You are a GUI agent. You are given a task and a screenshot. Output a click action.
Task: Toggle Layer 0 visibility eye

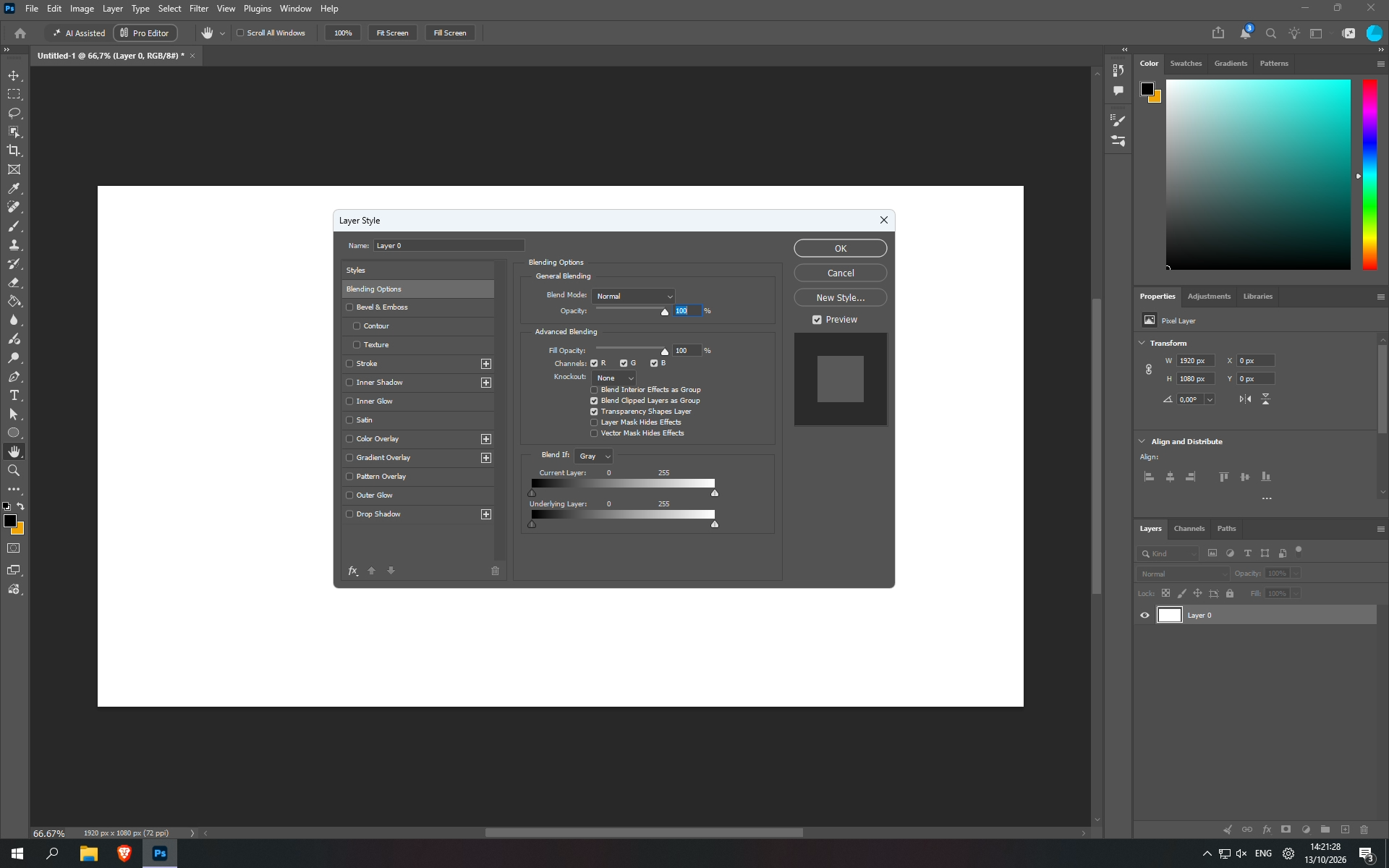[x=1145, y=616]
